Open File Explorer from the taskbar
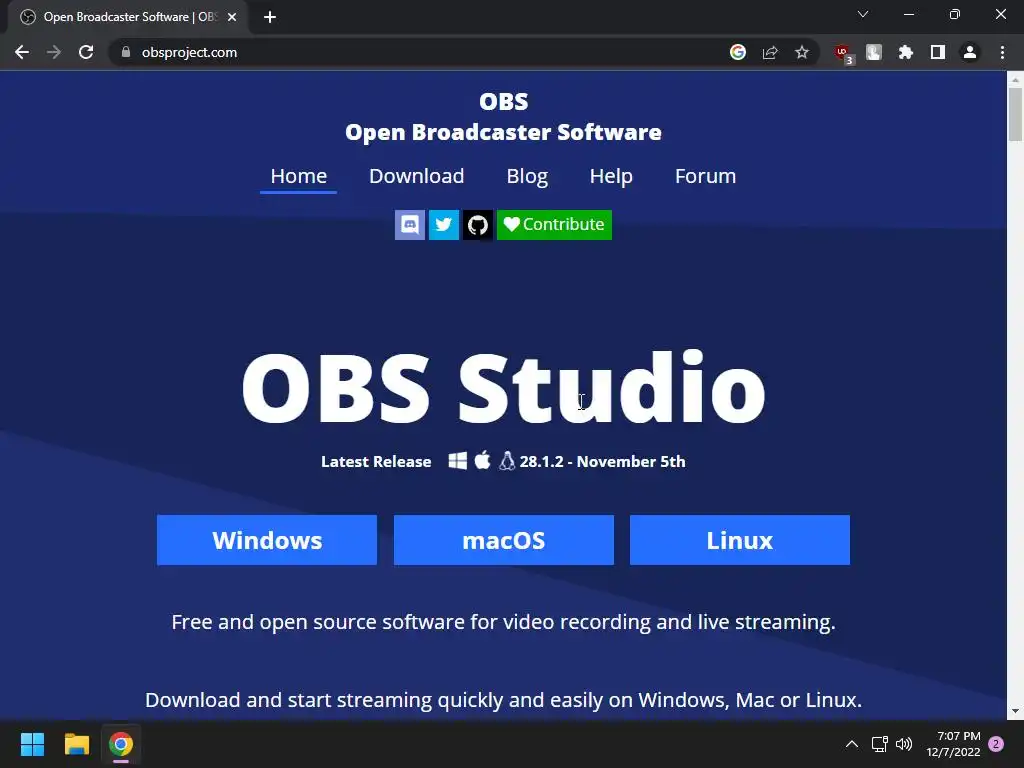This screenshot has width=1024, height=768. (76, 744)
